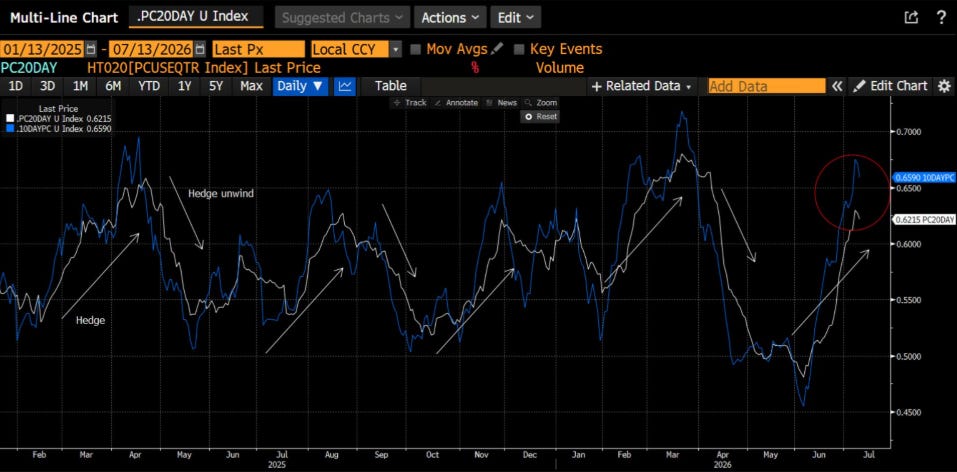The image size is (957, 472).
Task: Click the Volume label
Action: (x=560, y=68)
